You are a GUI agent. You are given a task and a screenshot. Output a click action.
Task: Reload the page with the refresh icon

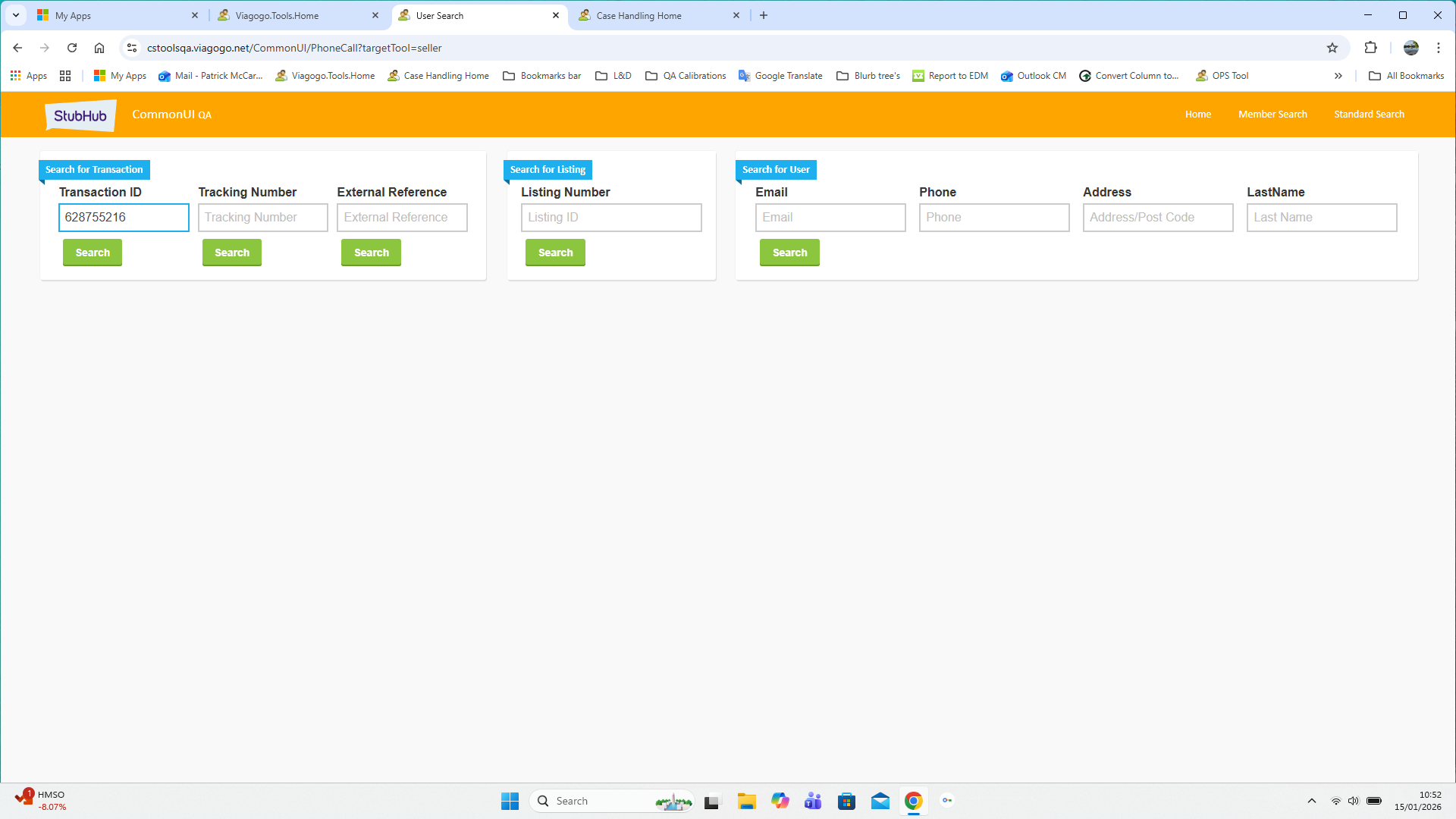72,48
